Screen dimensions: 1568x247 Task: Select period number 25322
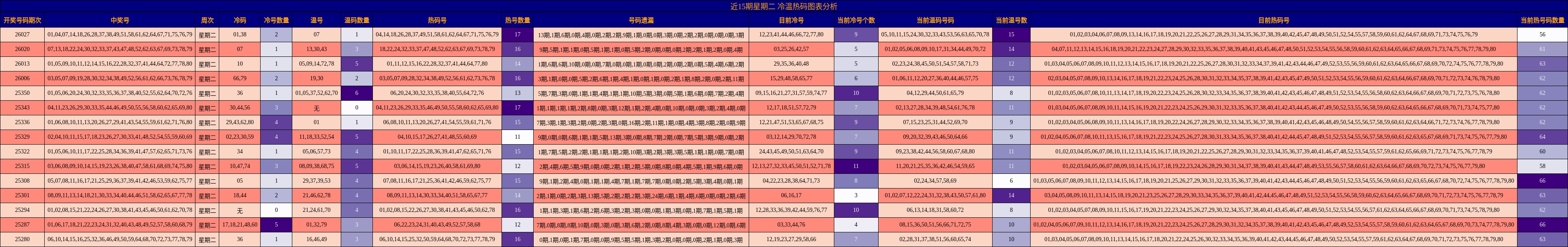click(x=23, y=152)
